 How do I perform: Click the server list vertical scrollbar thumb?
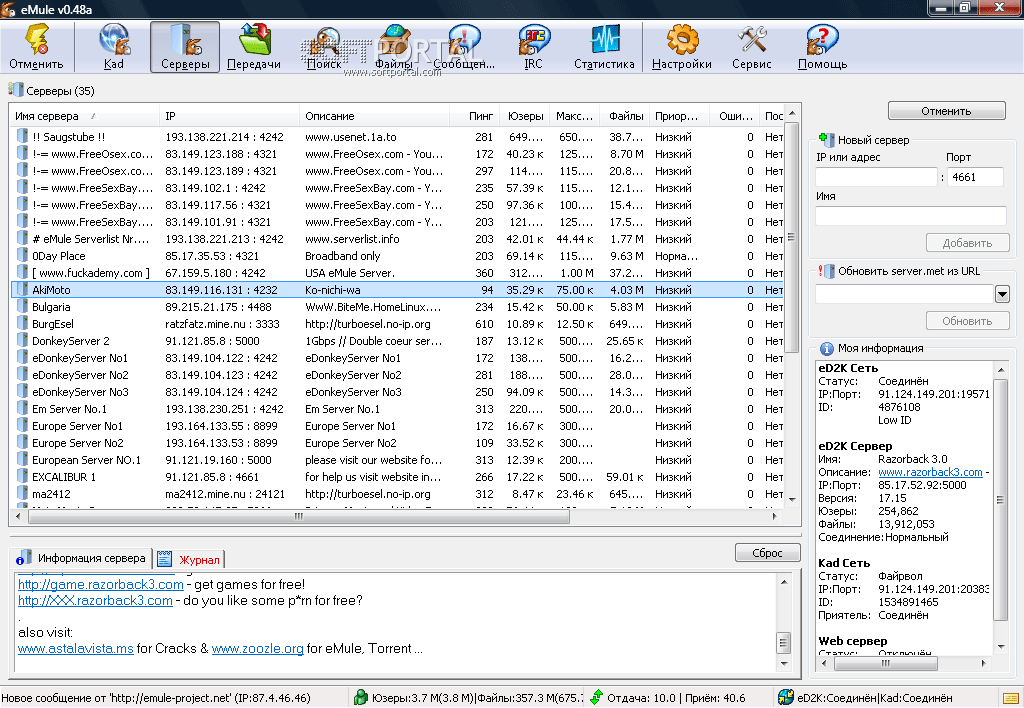click(x=791, y=236)
